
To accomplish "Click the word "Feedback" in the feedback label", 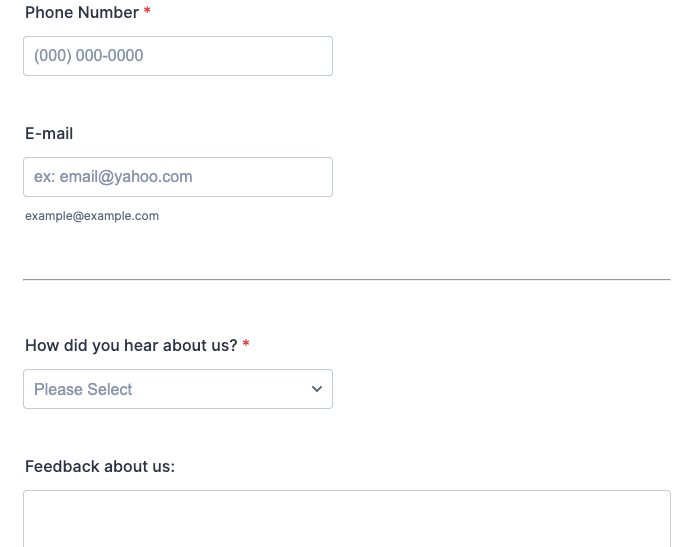I will [61, 467].
